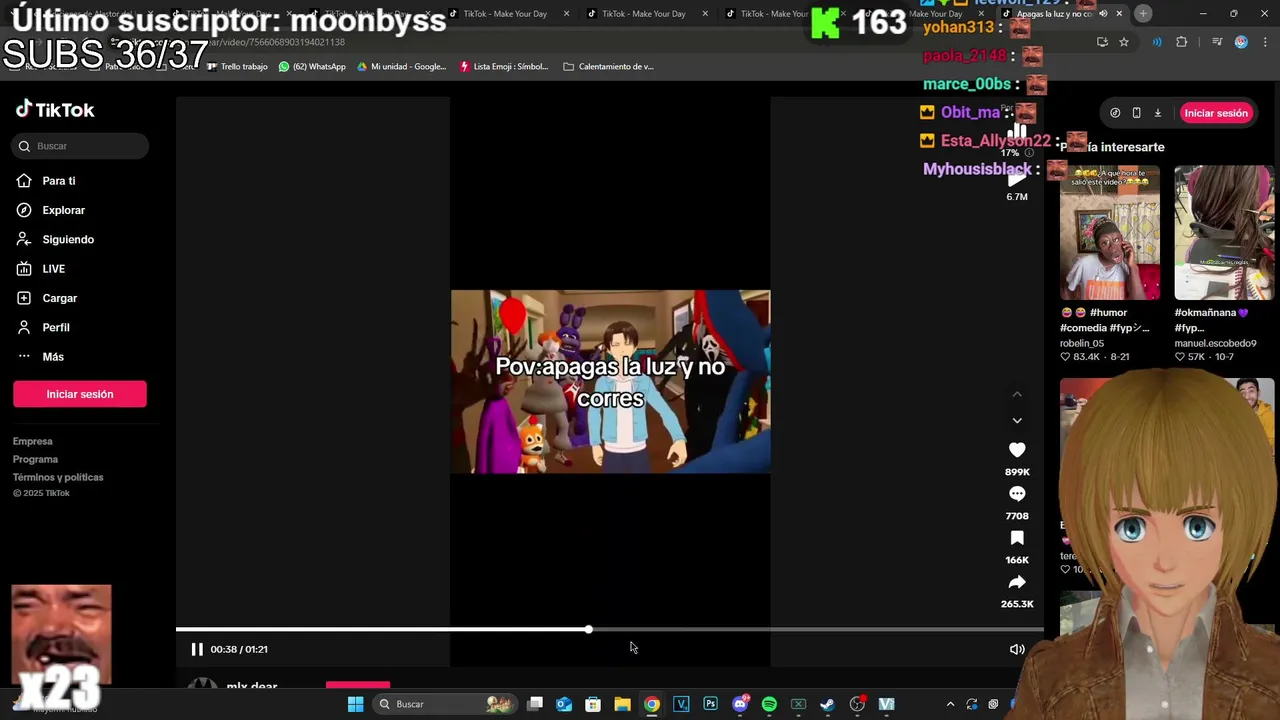Click the top-right Iniciar sesión button

[x=1216, y=113]
